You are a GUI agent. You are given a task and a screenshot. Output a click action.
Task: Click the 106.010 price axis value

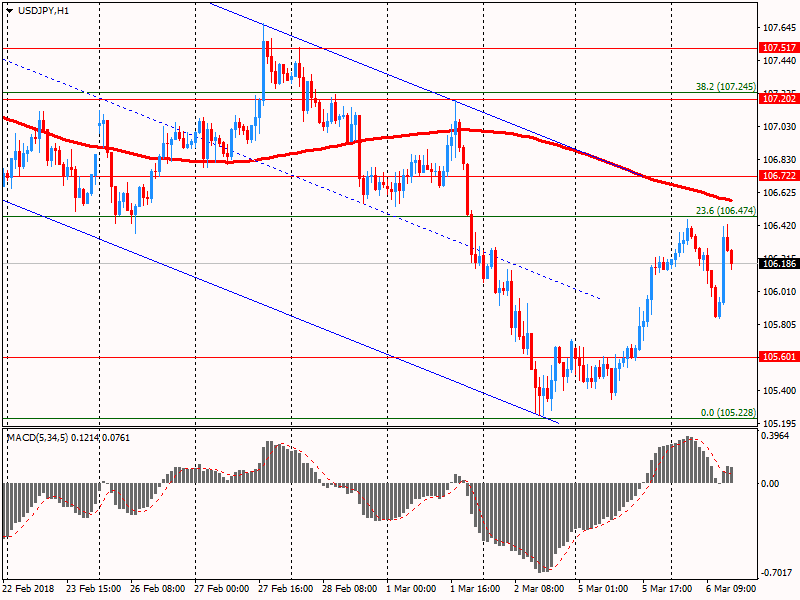pyautogui.click(x=779, y=291)
